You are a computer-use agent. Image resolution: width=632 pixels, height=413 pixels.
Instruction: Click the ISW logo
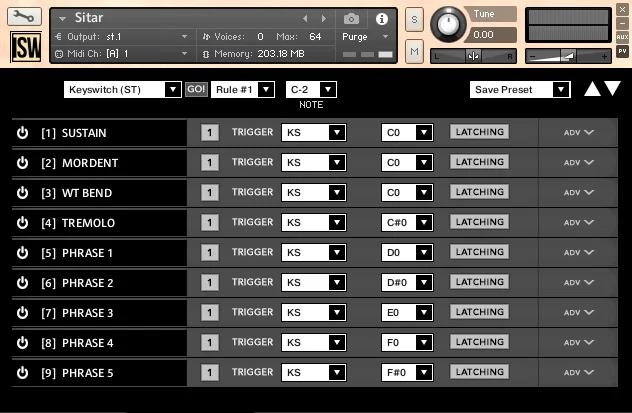click(26, 47)
